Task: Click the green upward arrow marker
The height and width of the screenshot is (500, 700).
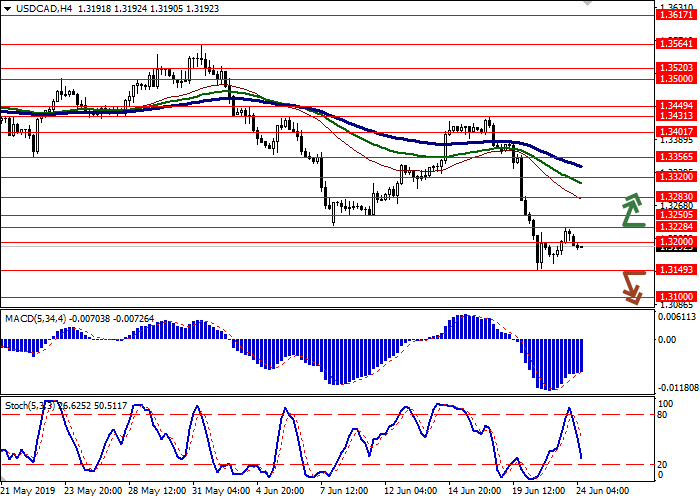Action: [632, 210]
